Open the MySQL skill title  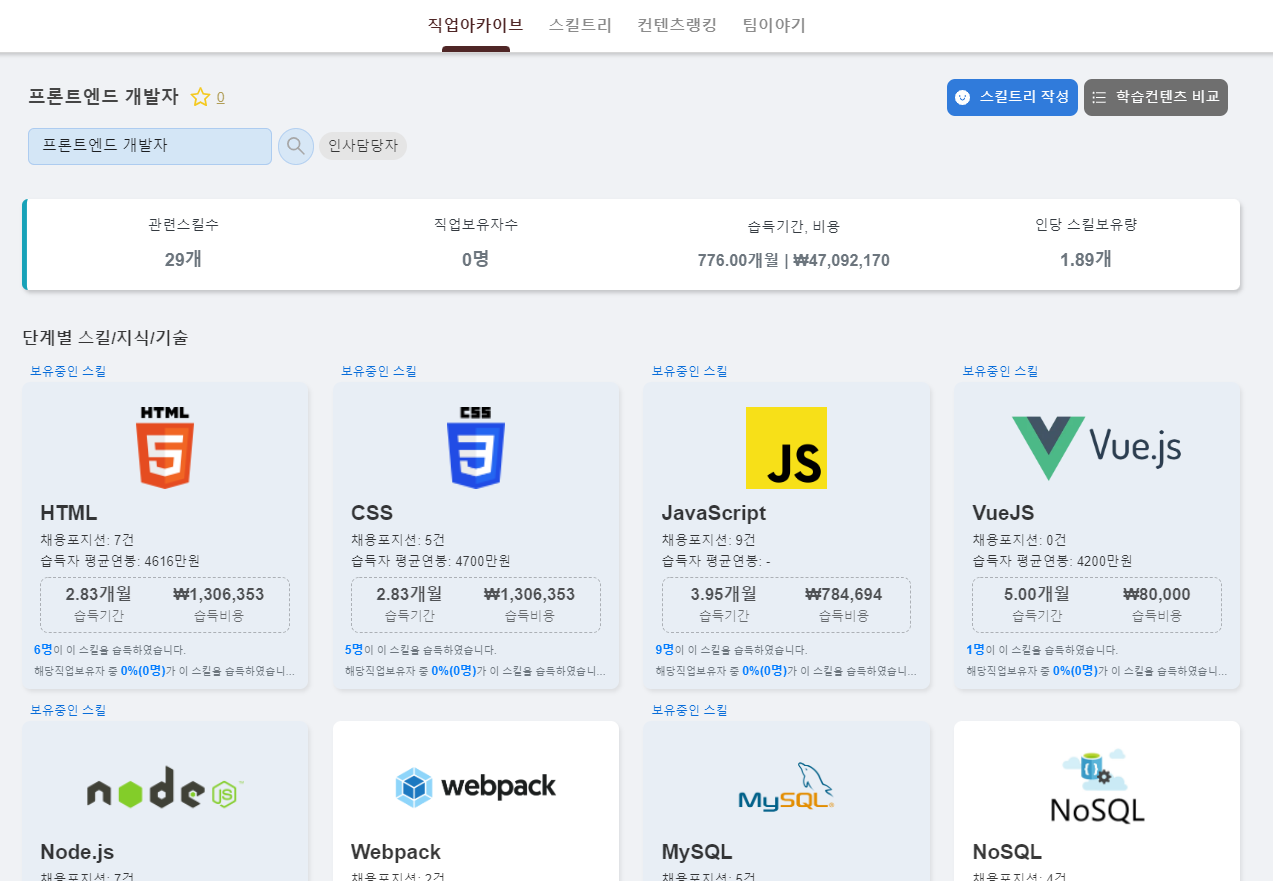tap(697, 852)
